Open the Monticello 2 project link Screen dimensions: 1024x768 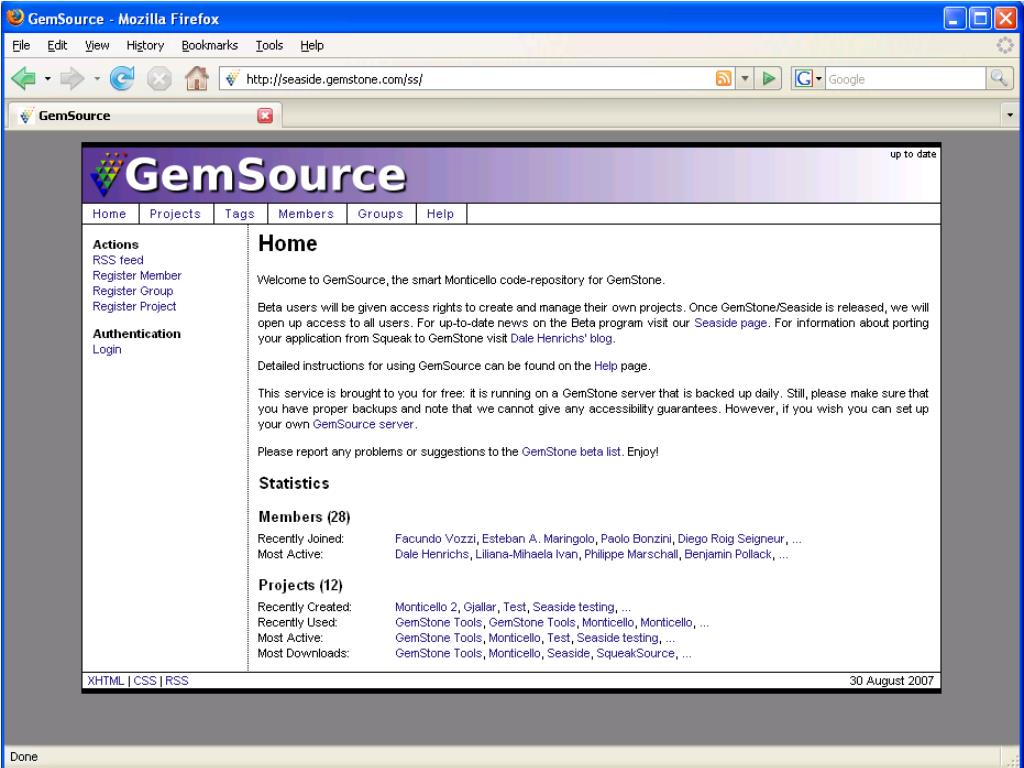[426, 607]
